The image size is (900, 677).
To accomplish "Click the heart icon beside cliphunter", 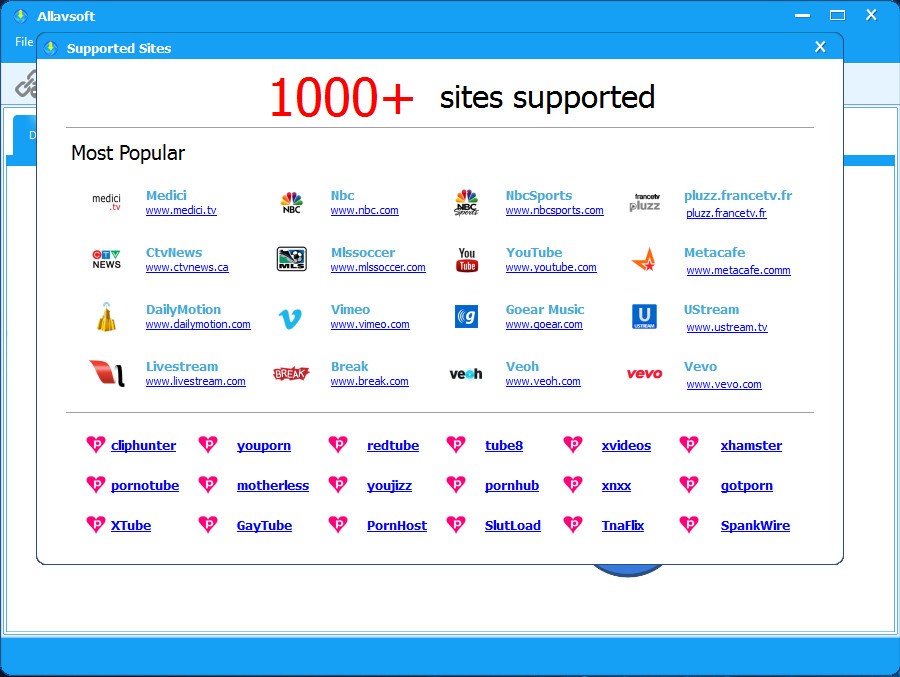I will point(96,444).
